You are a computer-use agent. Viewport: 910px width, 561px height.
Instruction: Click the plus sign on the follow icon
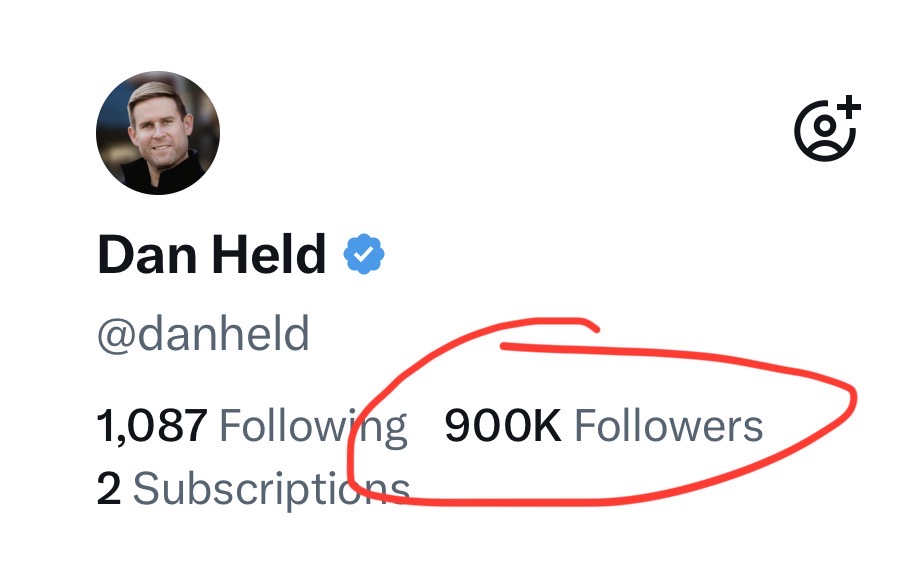click(848, 107)
